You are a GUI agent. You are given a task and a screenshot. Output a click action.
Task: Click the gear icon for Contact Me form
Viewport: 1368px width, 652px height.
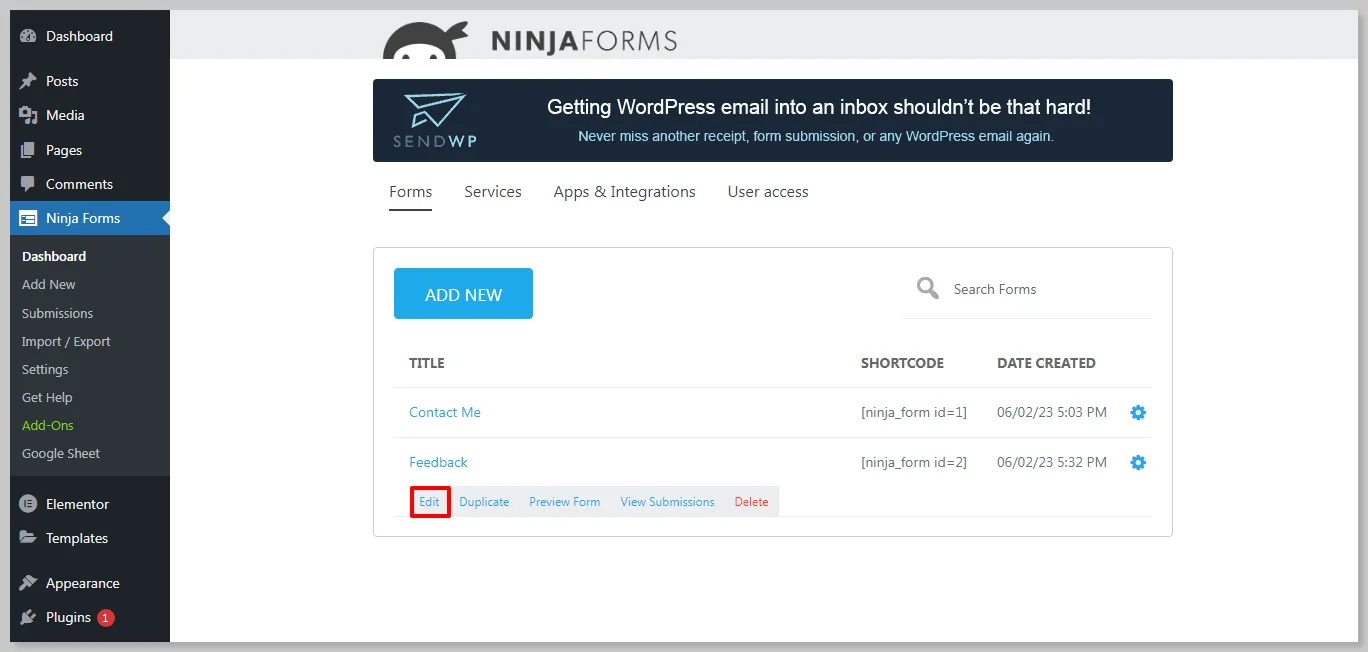coord(1137,413)
